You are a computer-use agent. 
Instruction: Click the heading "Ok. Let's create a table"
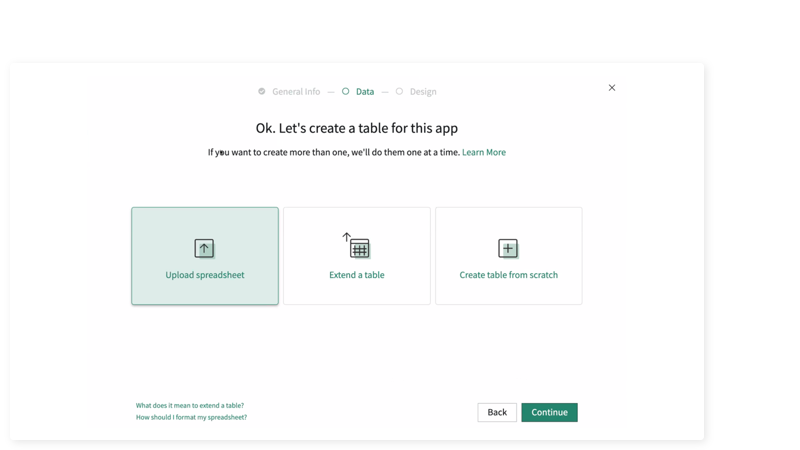(357, 128)
